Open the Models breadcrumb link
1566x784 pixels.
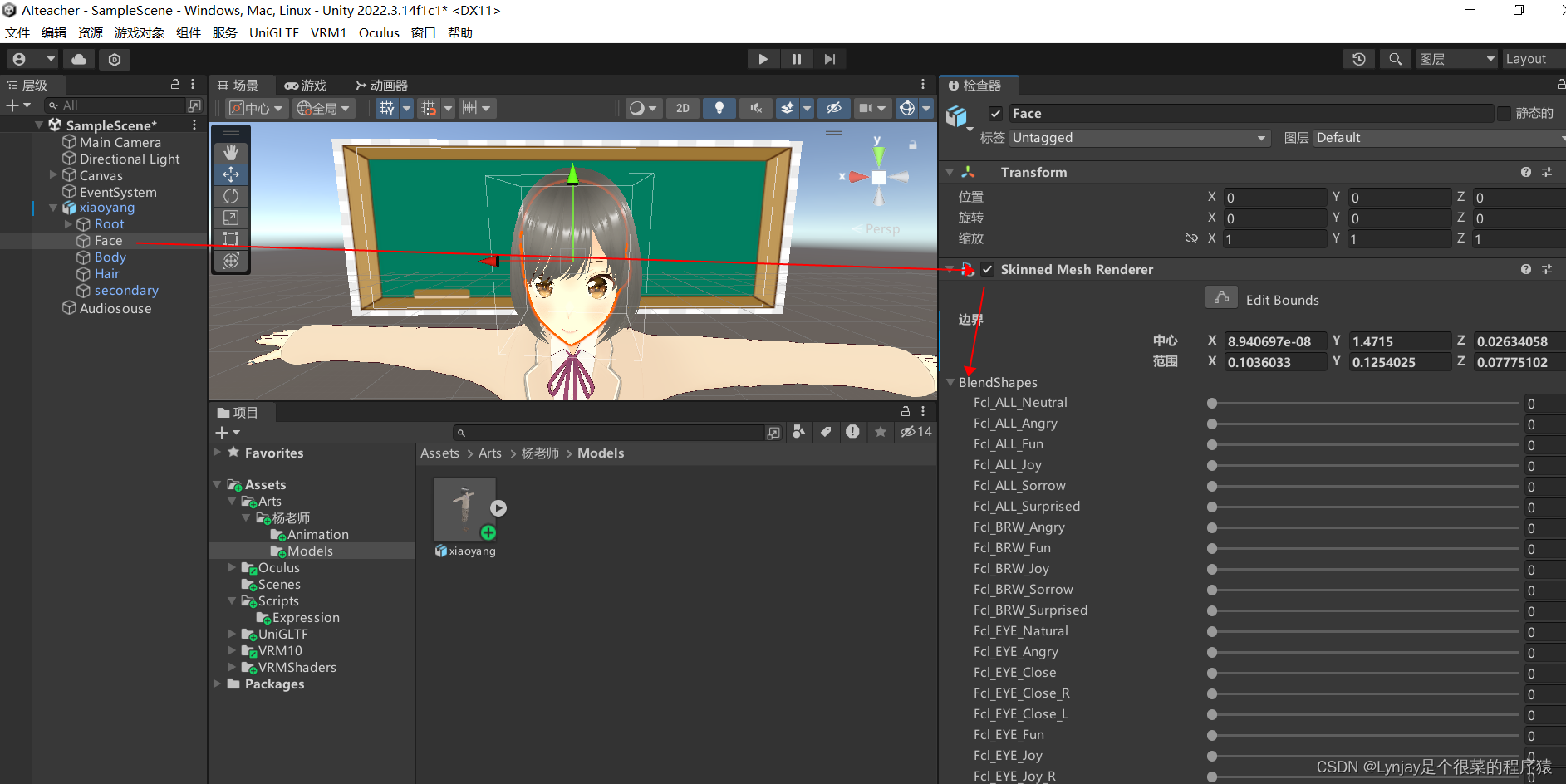600,453
